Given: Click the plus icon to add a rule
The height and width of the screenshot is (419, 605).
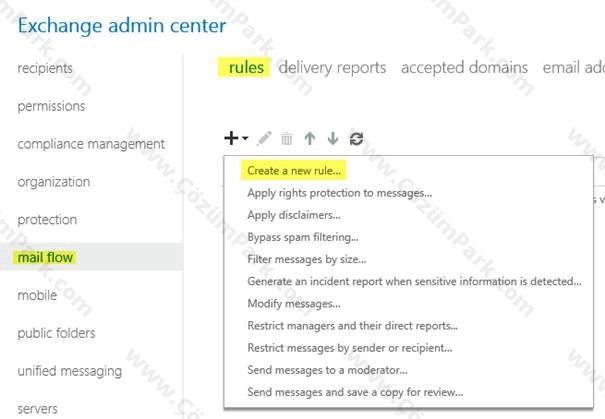Looking at the screenshot, I should (x=231, y=138).
